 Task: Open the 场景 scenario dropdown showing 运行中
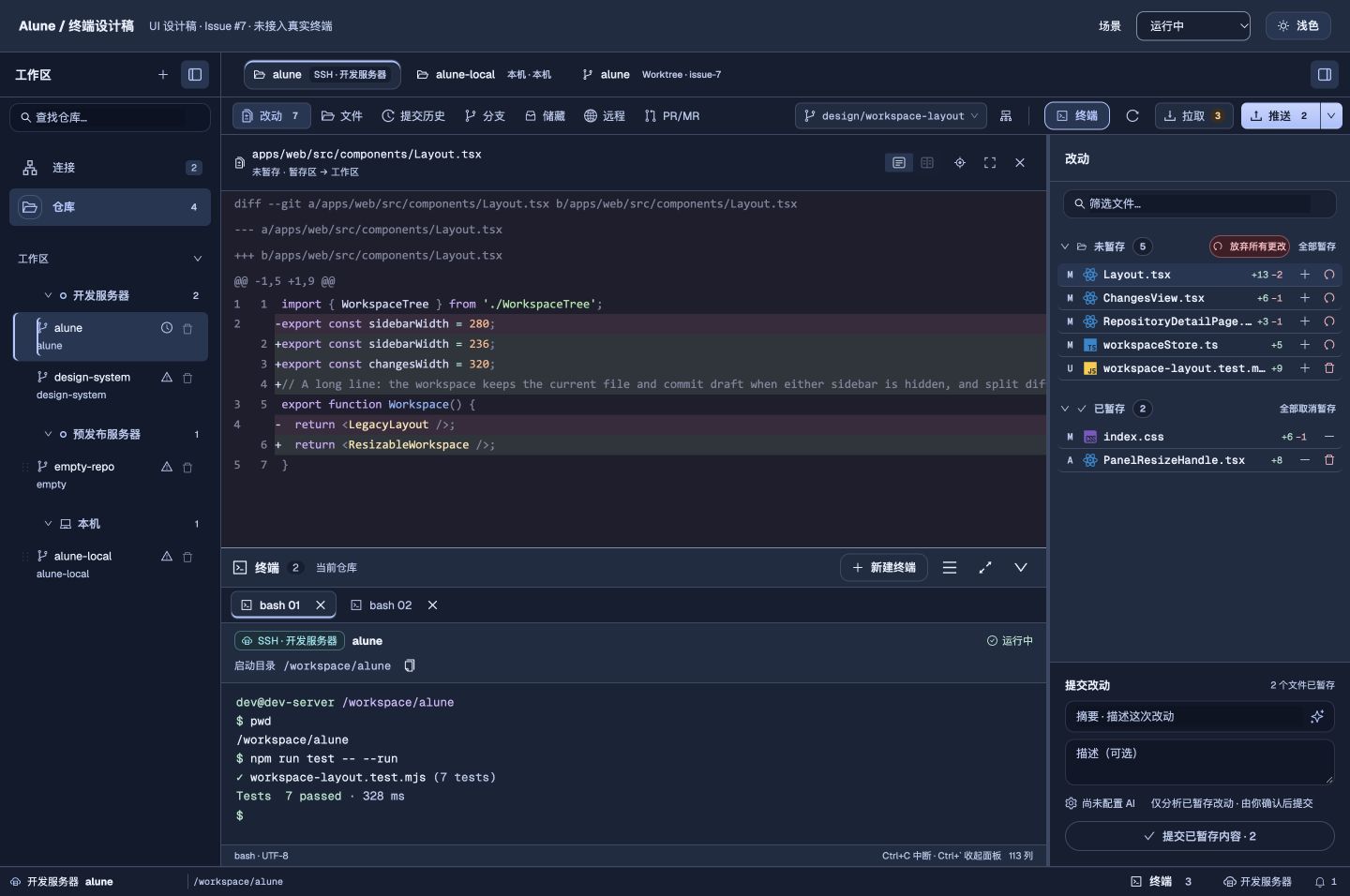tap(1193, 26)
